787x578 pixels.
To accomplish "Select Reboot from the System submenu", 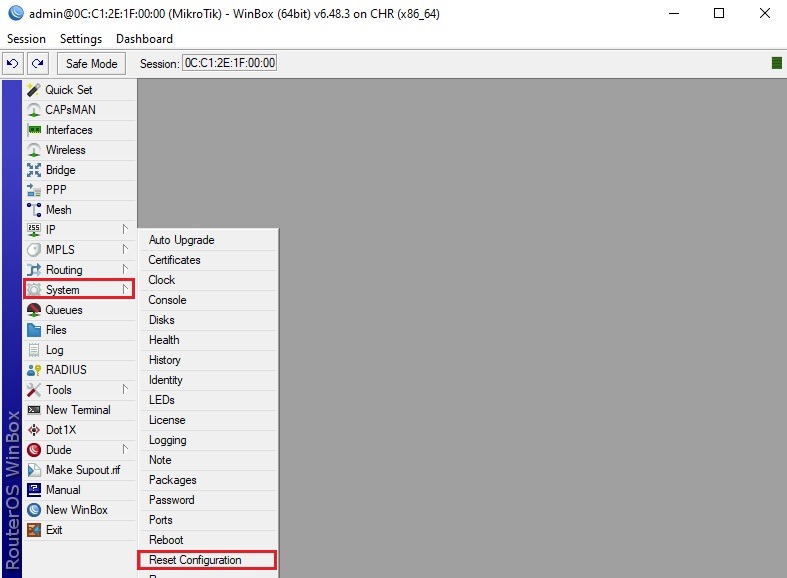I will pos(166,540).
